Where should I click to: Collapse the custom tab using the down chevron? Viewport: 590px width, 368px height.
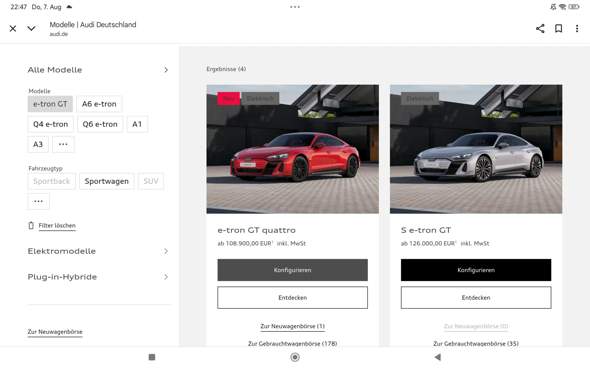(x=31, y=29)
